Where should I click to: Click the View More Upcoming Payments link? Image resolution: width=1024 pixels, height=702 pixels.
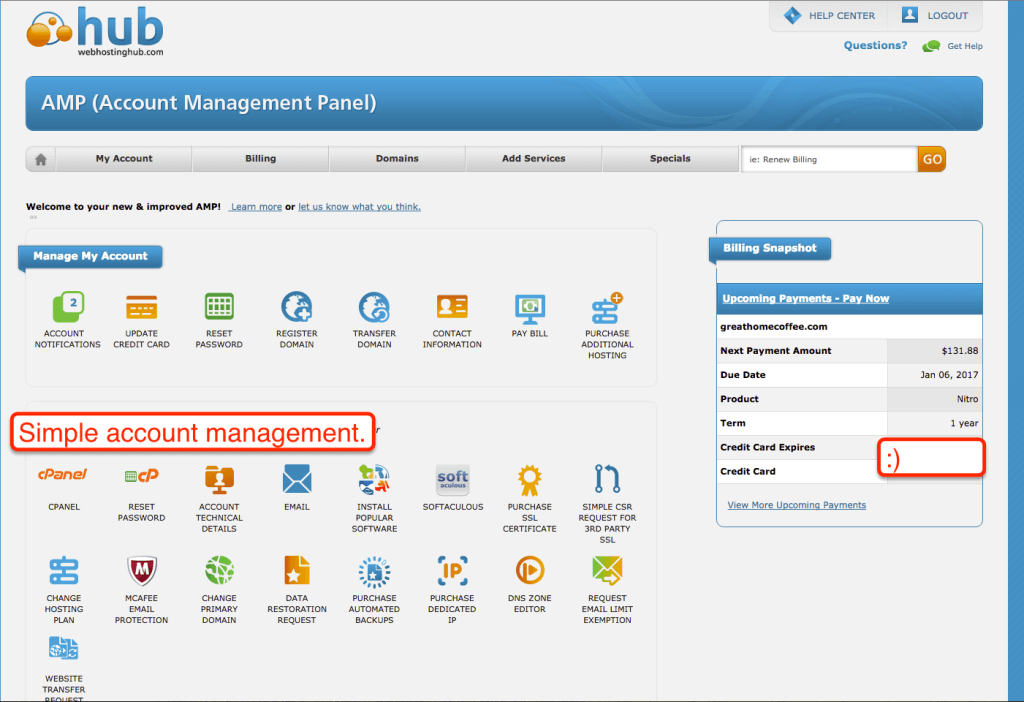797,505
